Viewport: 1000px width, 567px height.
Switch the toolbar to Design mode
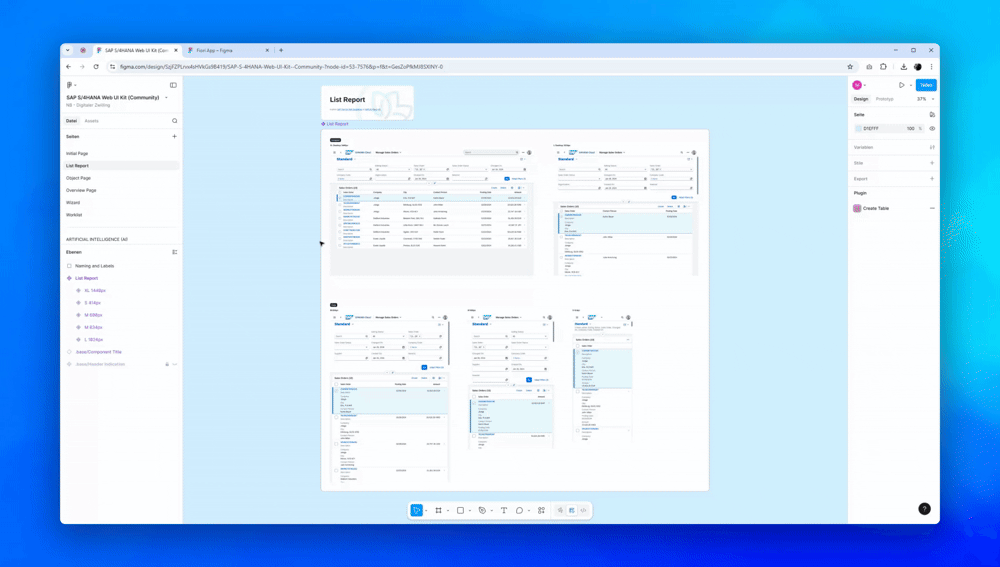point(572,510)
